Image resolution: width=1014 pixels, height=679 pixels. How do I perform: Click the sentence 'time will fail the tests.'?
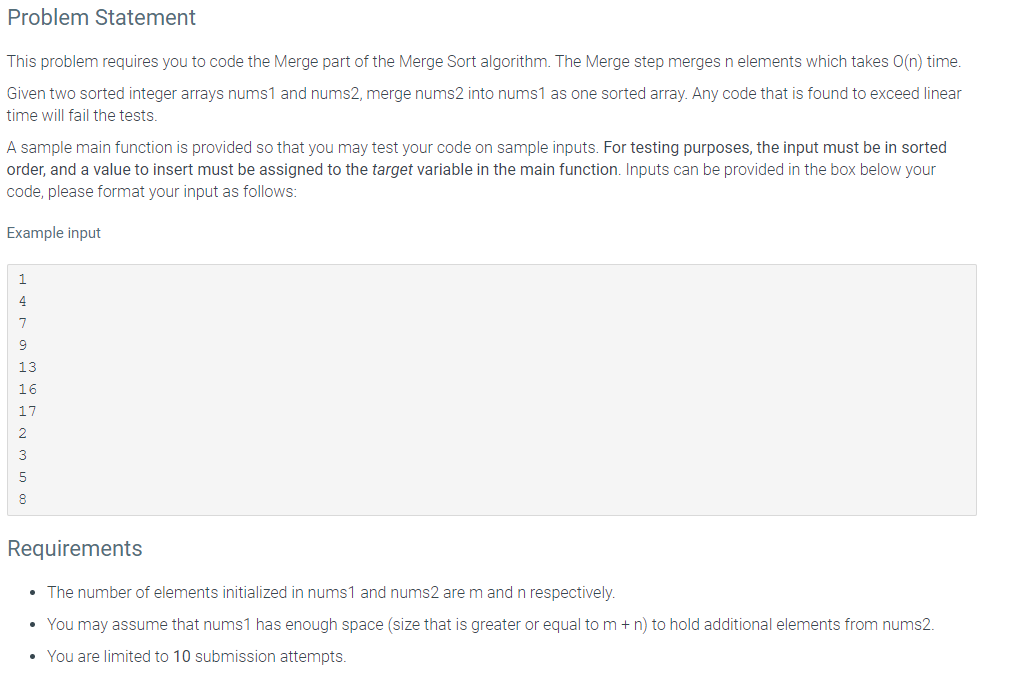(82, 116)
